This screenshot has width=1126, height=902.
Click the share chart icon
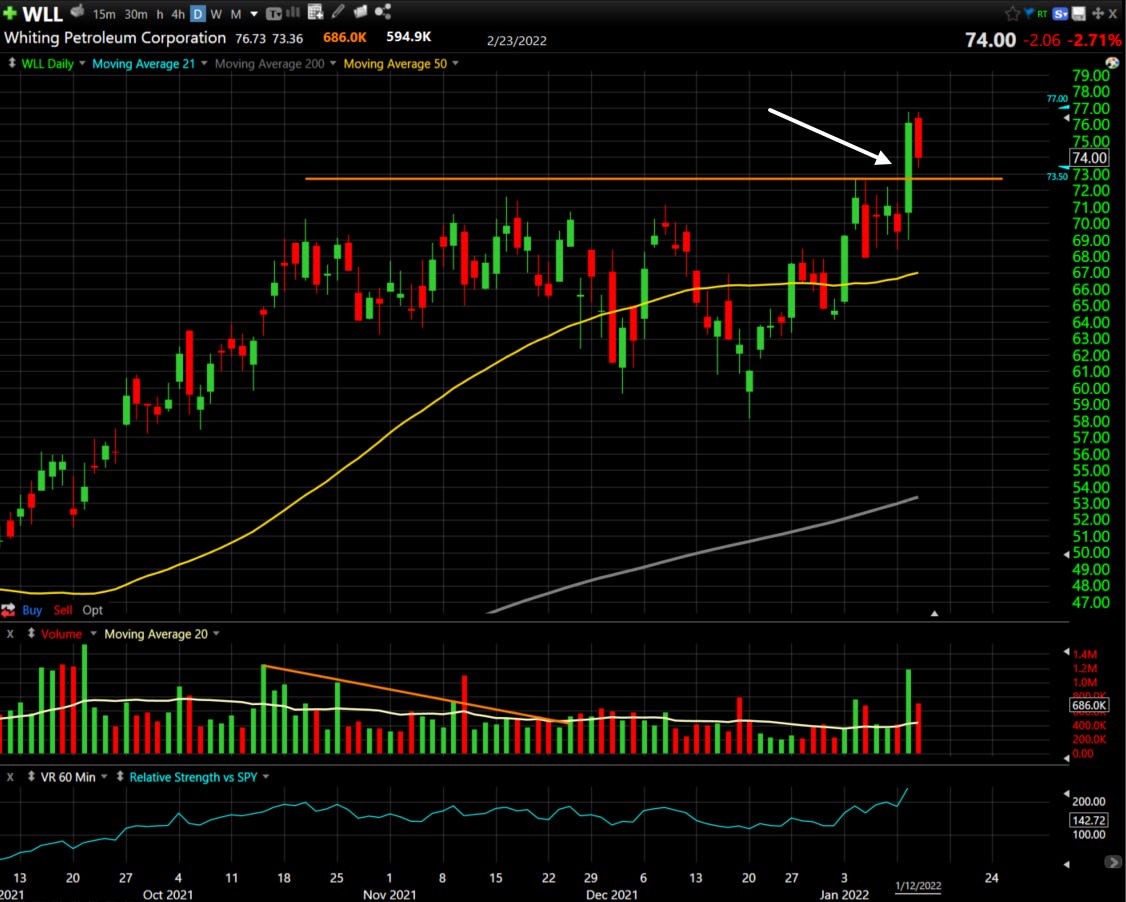click(x=383, y=11)
